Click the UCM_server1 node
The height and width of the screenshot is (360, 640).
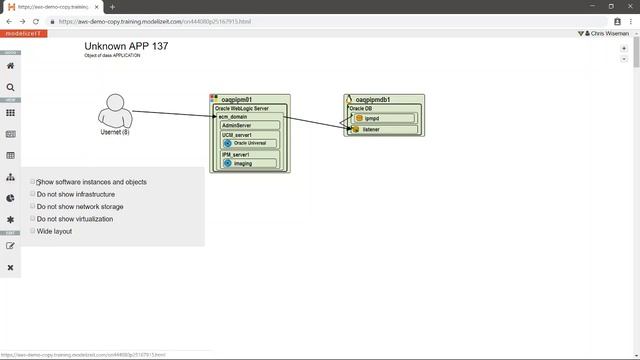pos(237,135)
